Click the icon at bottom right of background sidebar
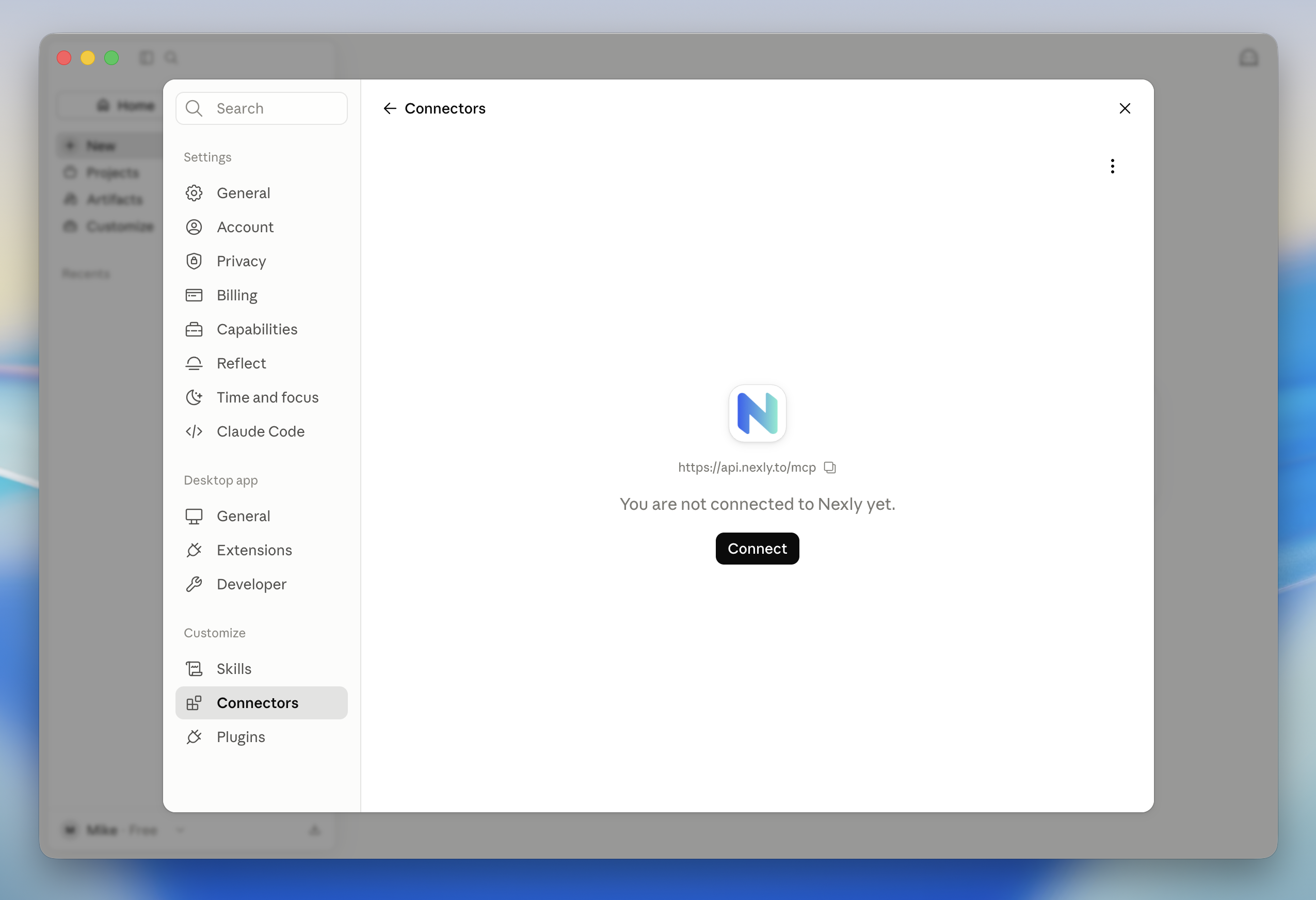1316x900 pixels. point(315,830)
